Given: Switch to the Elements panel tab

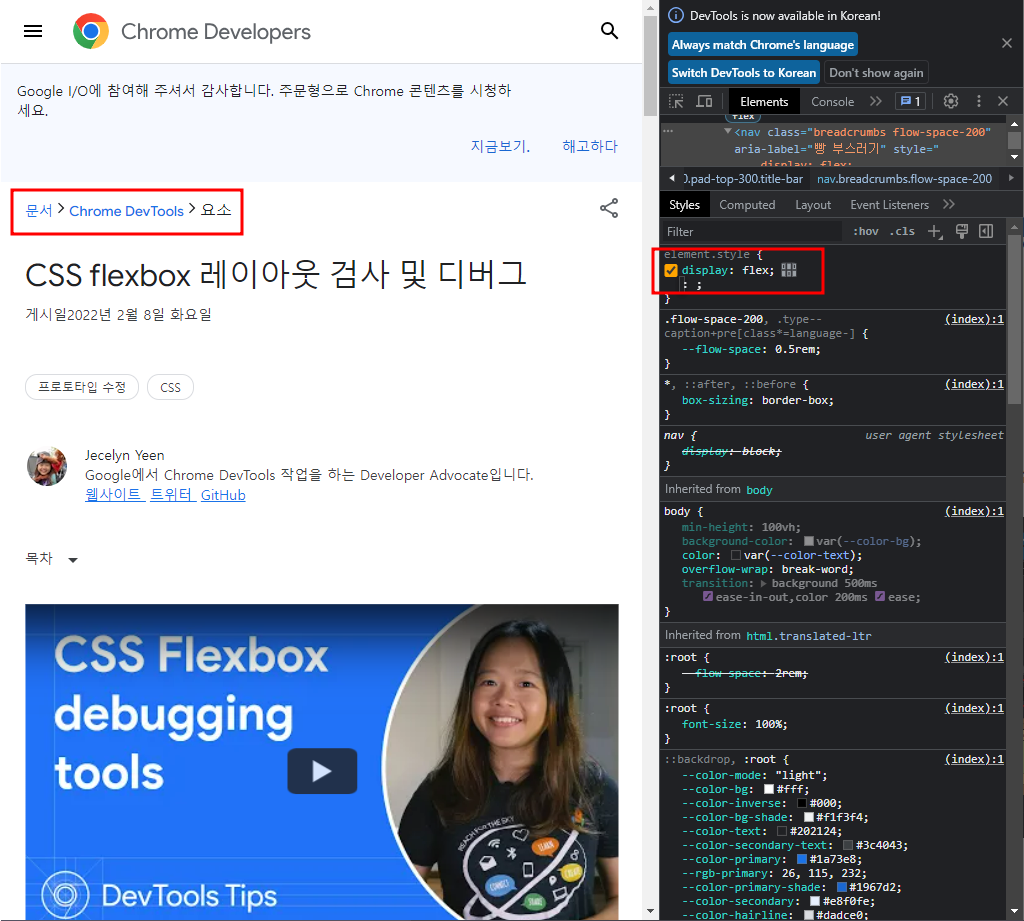Looking at the screenshot, I should click(763, 101).
